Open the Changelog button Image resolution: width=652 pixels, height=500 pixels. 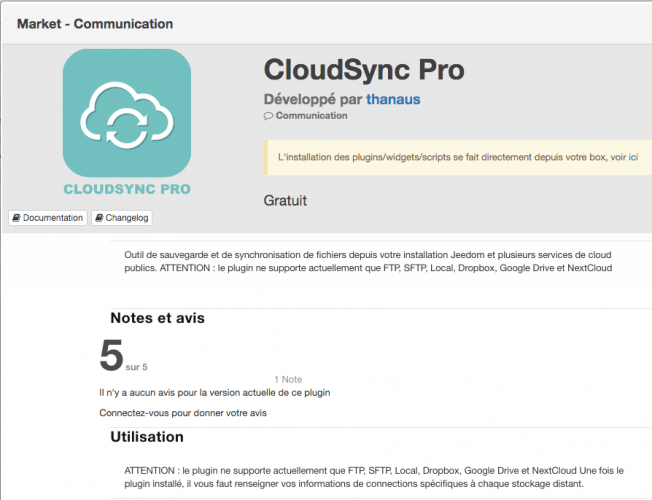[122, 218]
